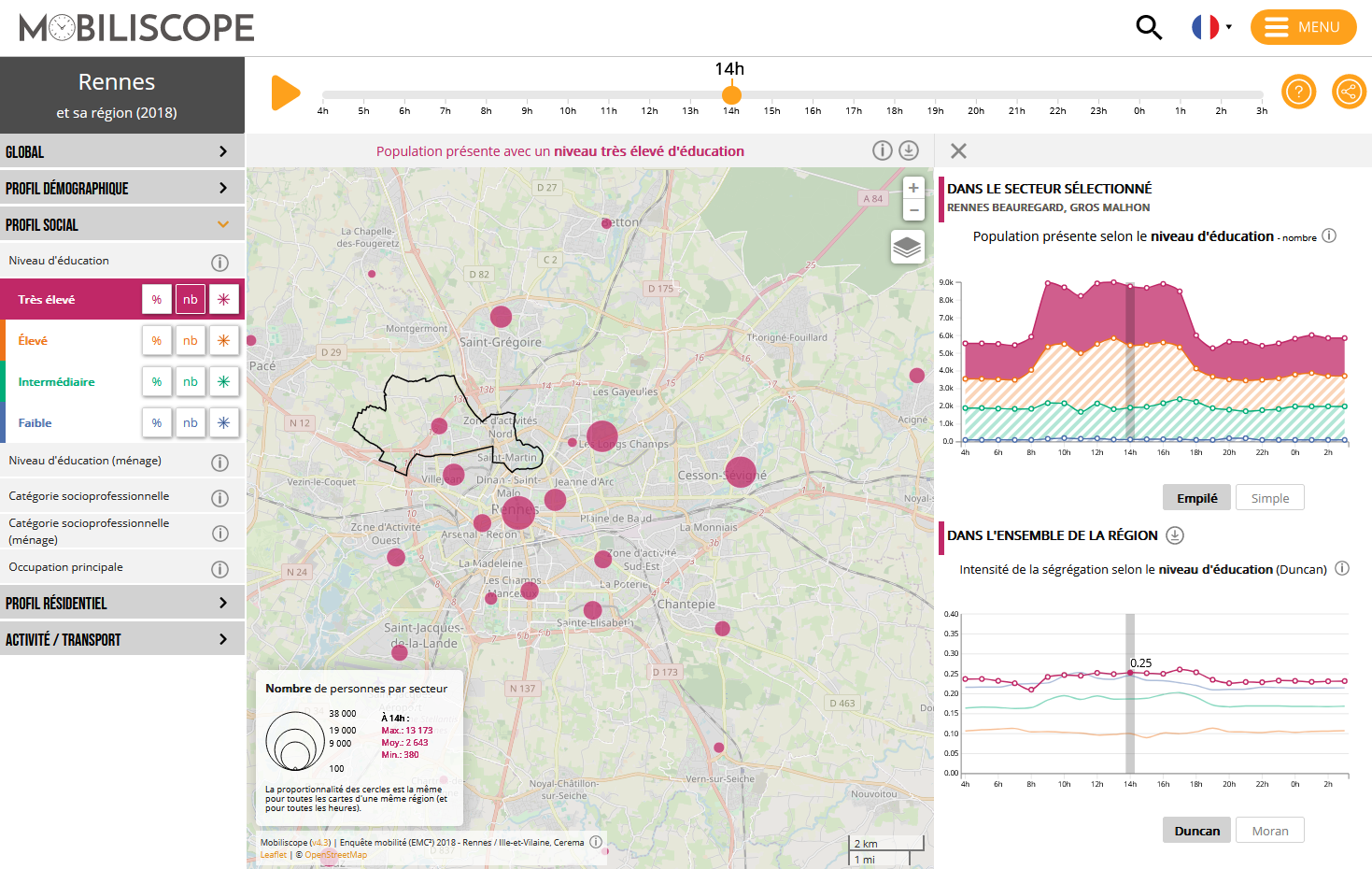Select the Moran index
This screenshot has width=1372, height=869.
[1269, 831]
